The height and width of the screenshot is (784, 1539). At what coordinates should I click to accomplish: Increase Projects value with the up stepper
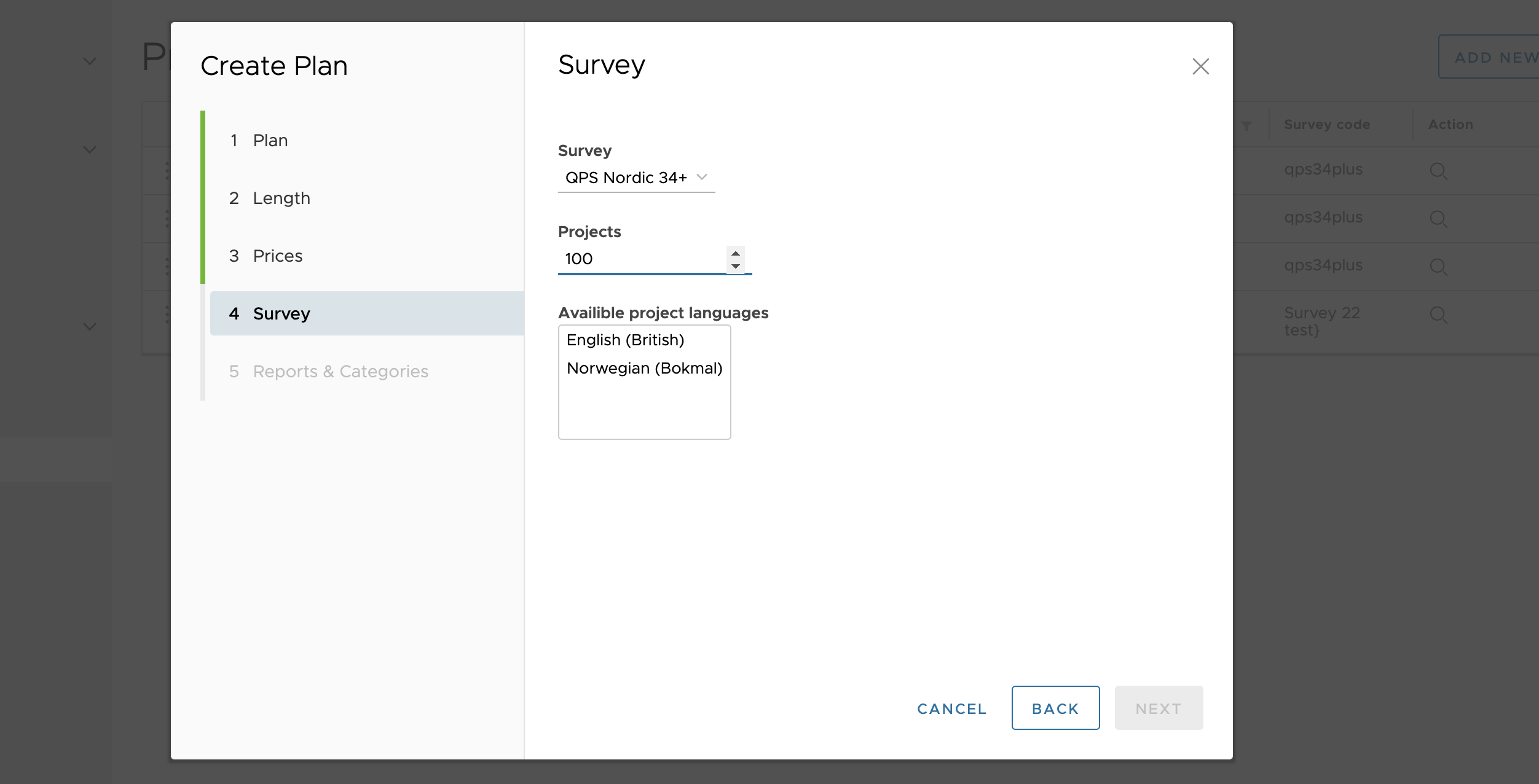coord(736,253)
